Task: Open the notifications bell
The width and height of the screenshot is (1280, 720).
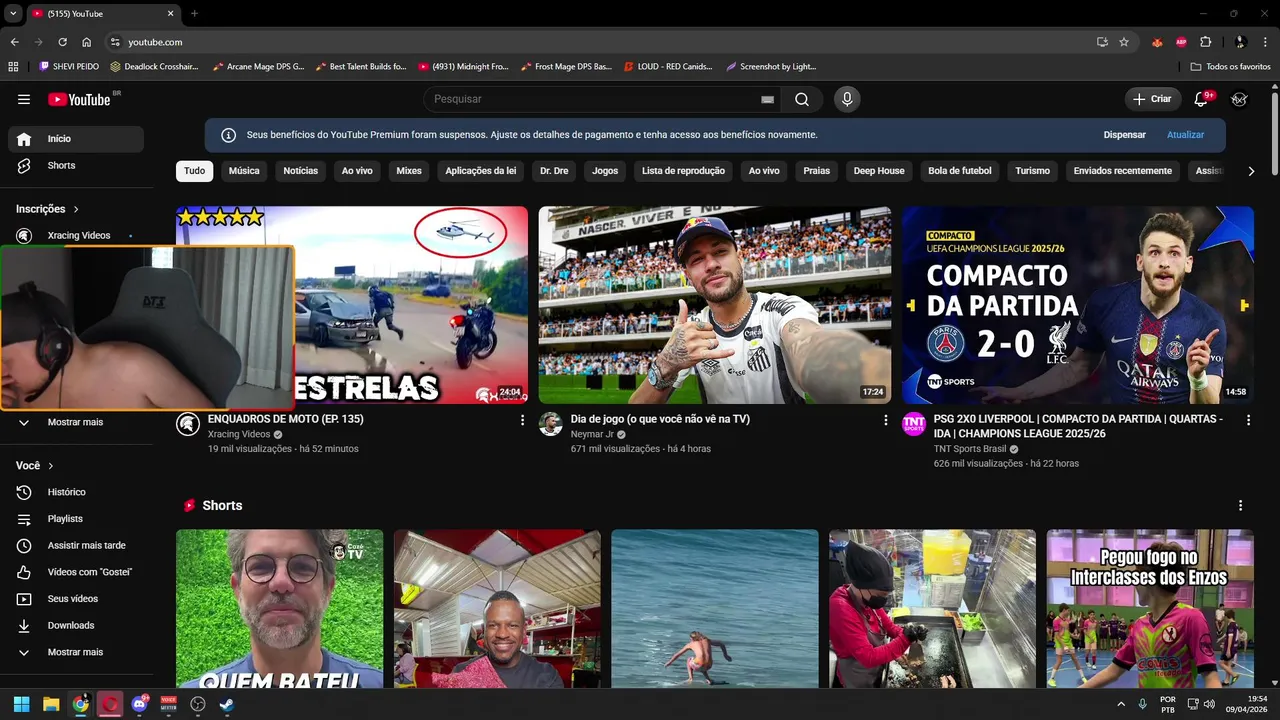Action: click(1201, 99)
